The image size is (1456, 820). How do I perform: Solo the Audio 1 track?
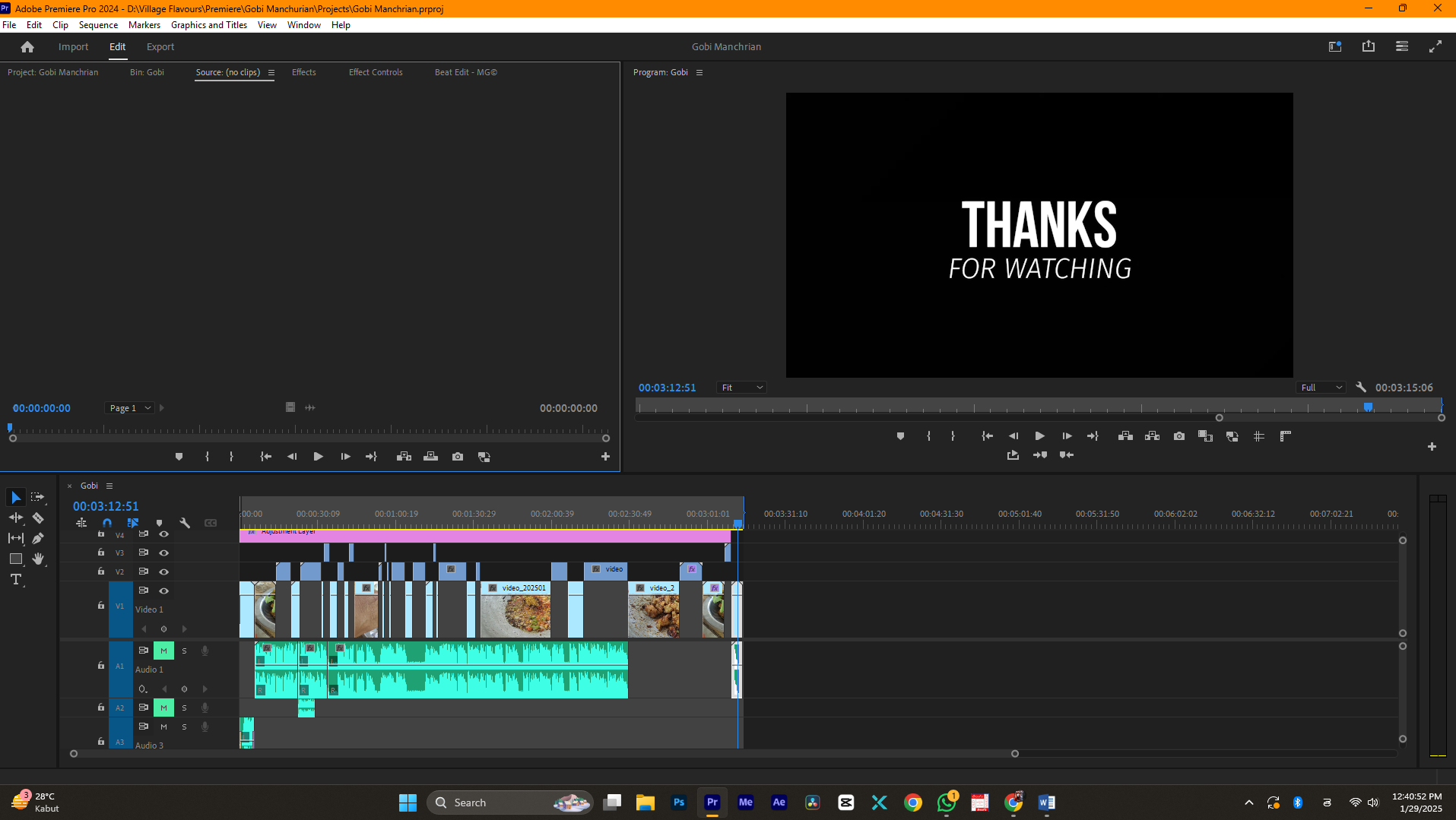pyautogui.click(x=184, y=651)
